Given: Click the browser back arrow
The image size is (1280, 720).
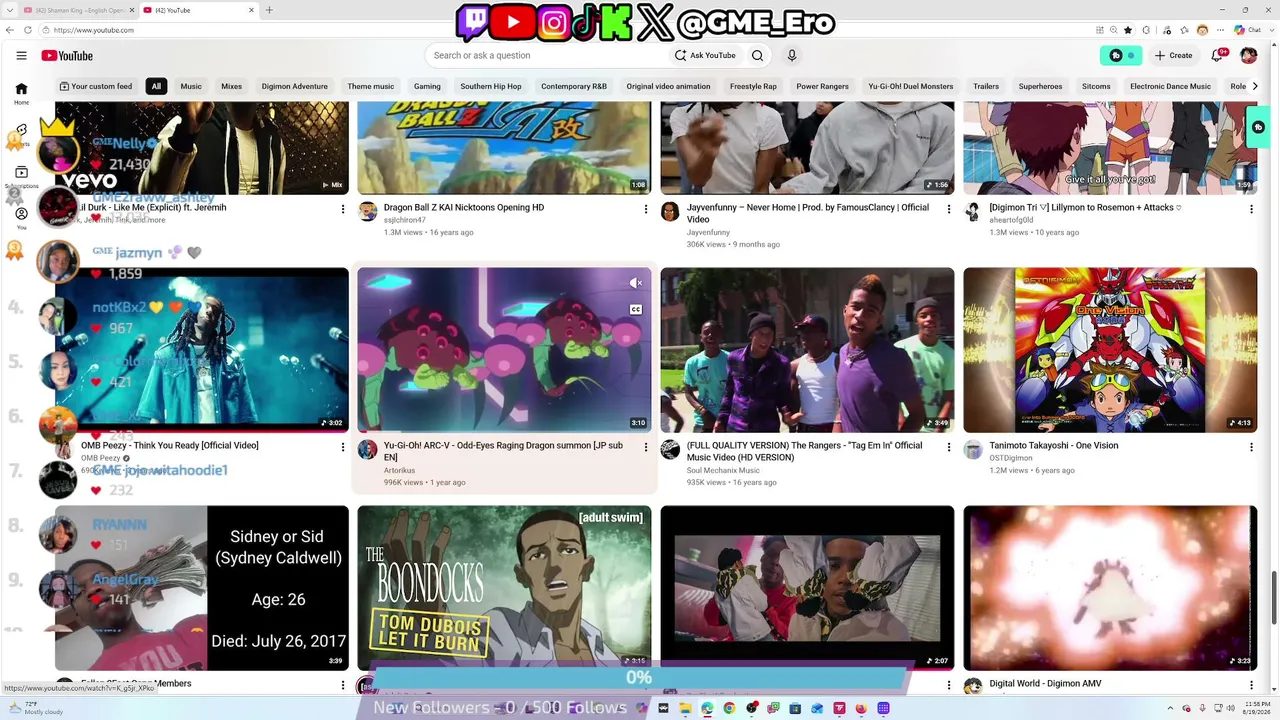Looking at the screenshot, I should [8, 30].
